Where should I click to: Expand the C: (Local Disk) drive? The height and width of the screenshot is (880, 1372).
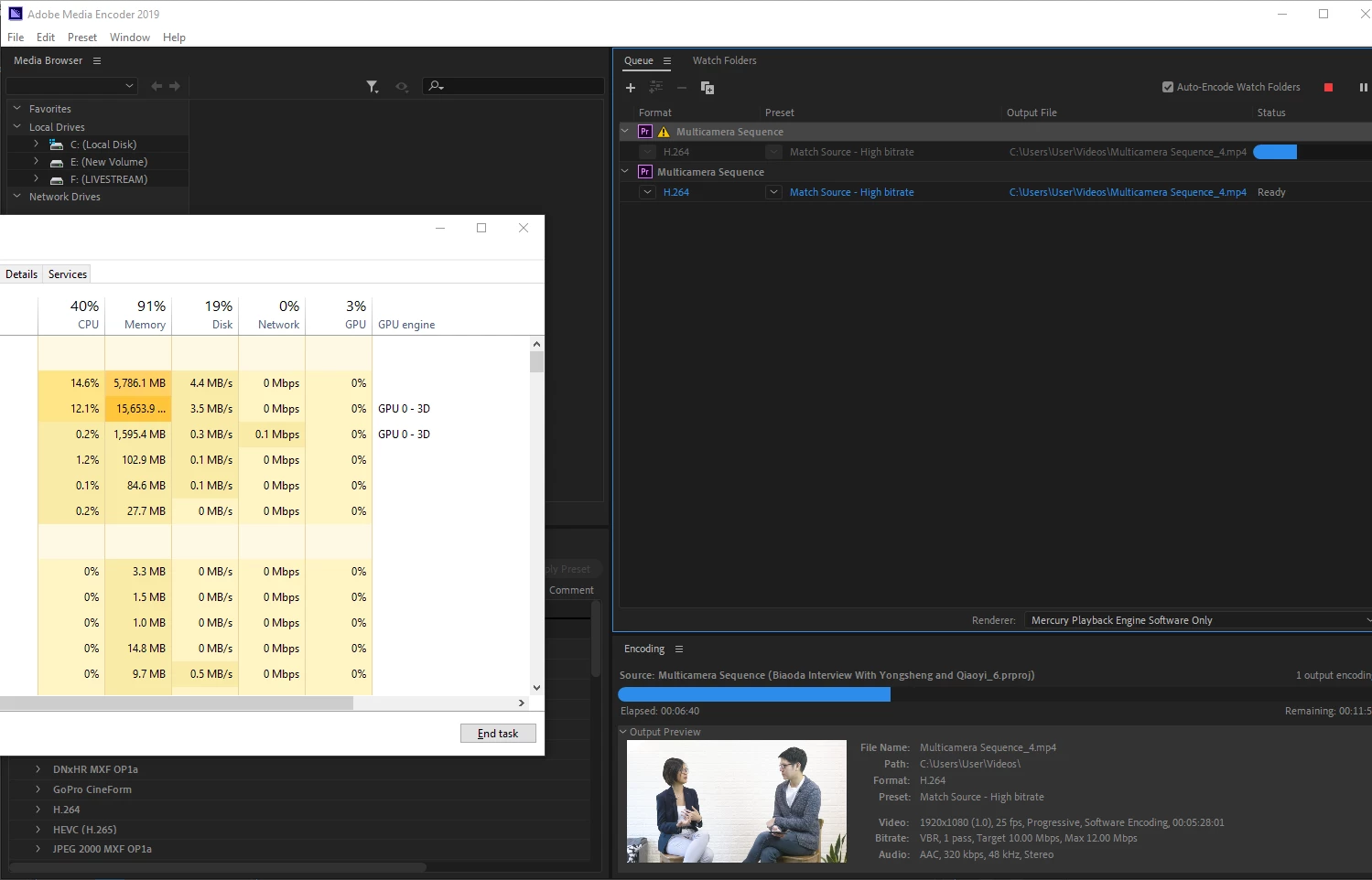pyautogui.click(x=36, y=144)
